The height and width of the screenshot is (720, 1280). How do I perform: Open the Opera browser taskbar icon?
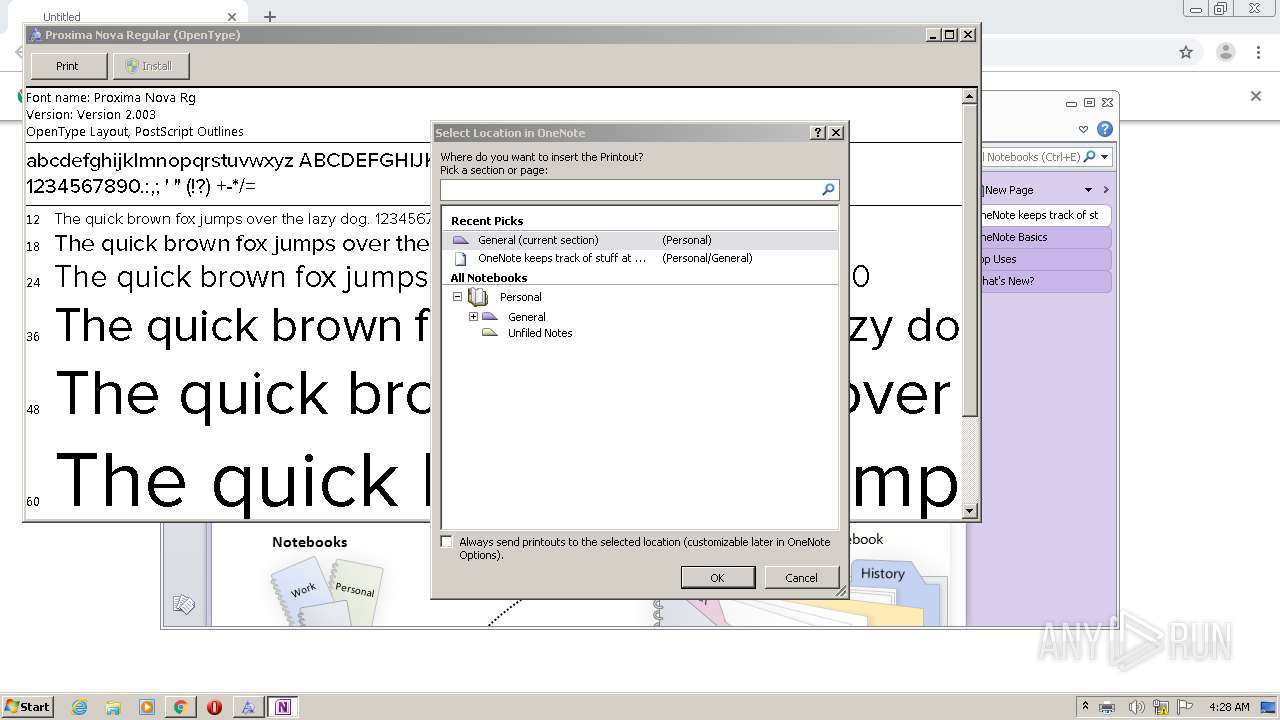pos(214,707)
